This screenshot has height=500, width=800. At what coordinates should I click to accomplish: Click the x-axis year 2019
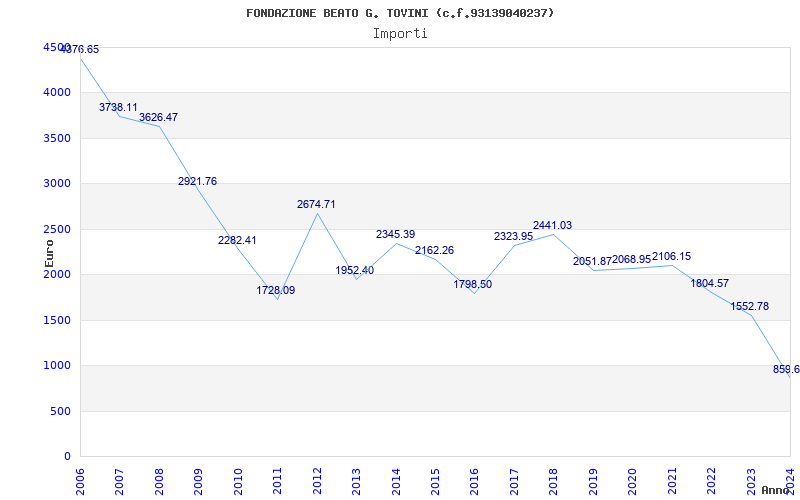point(593,482)
